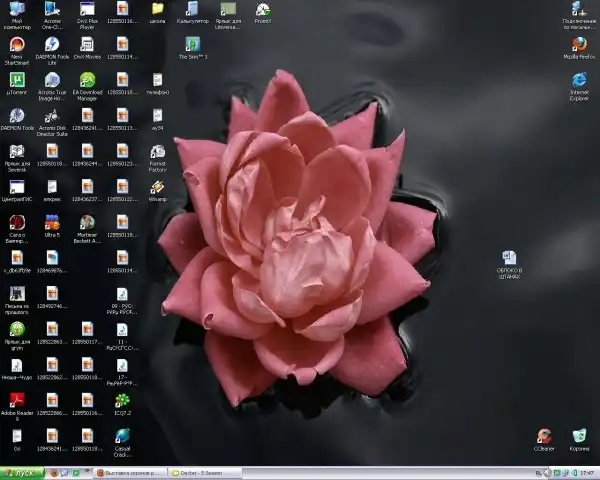The width and height of the screenshot is (600, 480).
Task: Select the Format Factory icon
Action: [x=157, y=152]
